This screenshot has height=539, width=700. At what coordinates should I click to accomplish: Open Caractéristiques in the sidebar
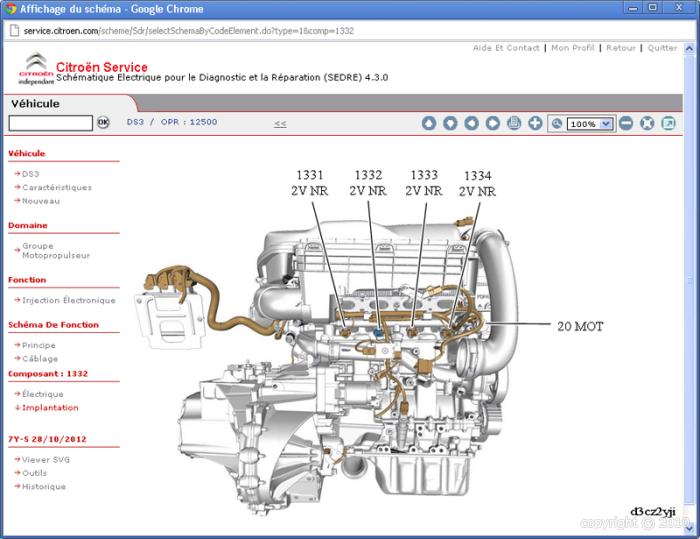[x=57, y=187]
